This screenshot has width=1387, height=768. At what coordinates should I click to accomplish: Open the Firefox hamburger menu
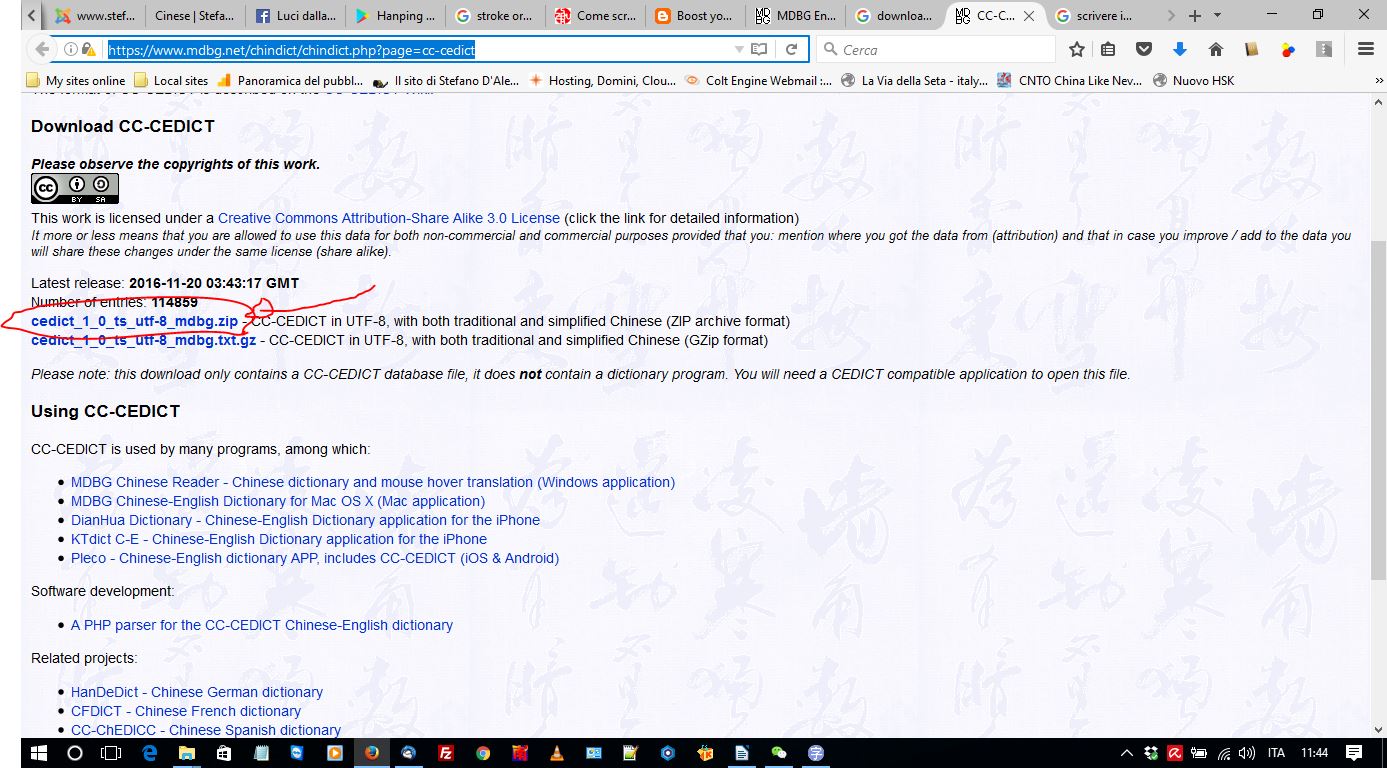pos(1366,49)
